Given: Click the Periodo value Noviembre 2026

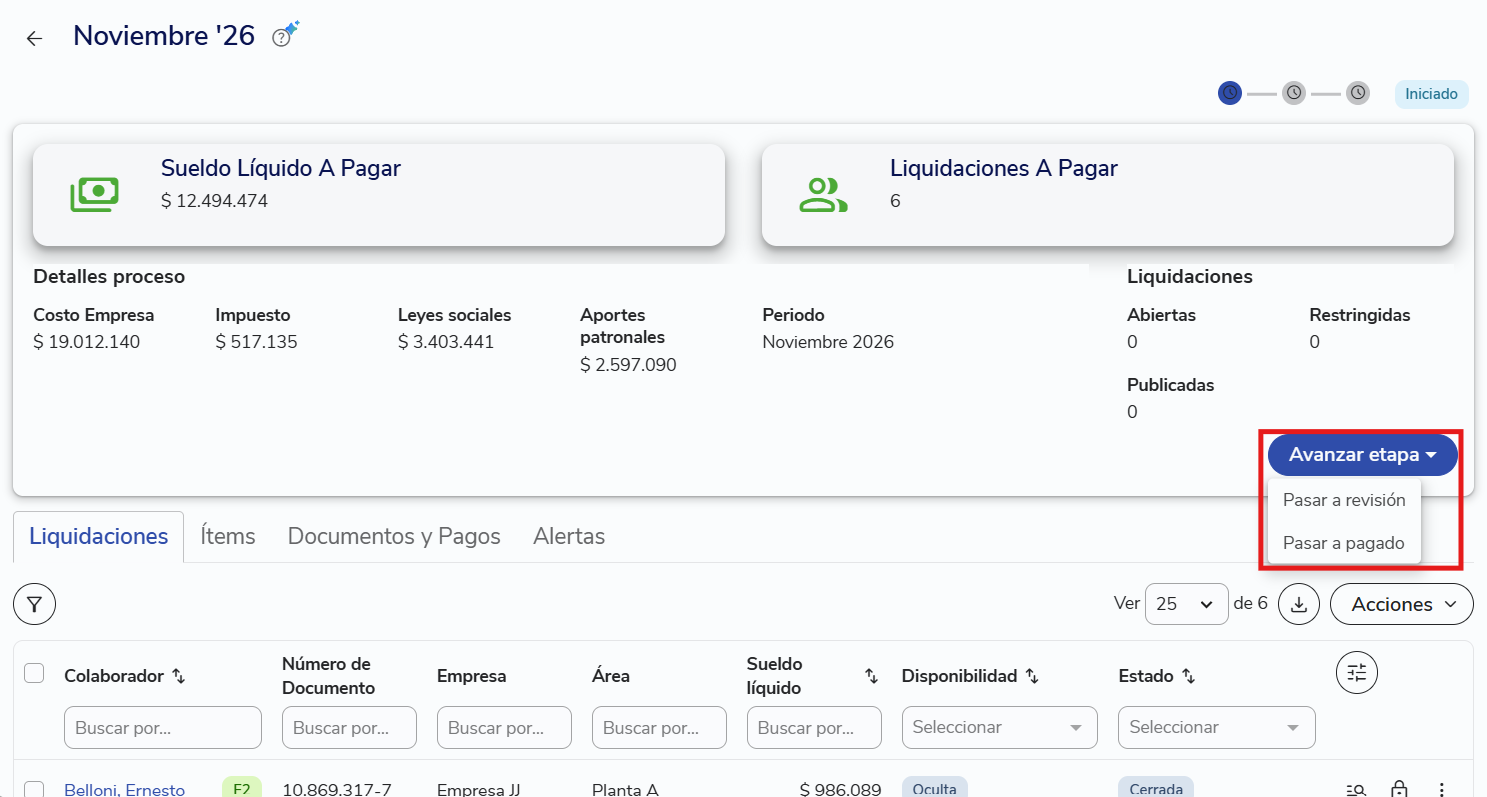Looking at the screenshot, I should [828, 342].
